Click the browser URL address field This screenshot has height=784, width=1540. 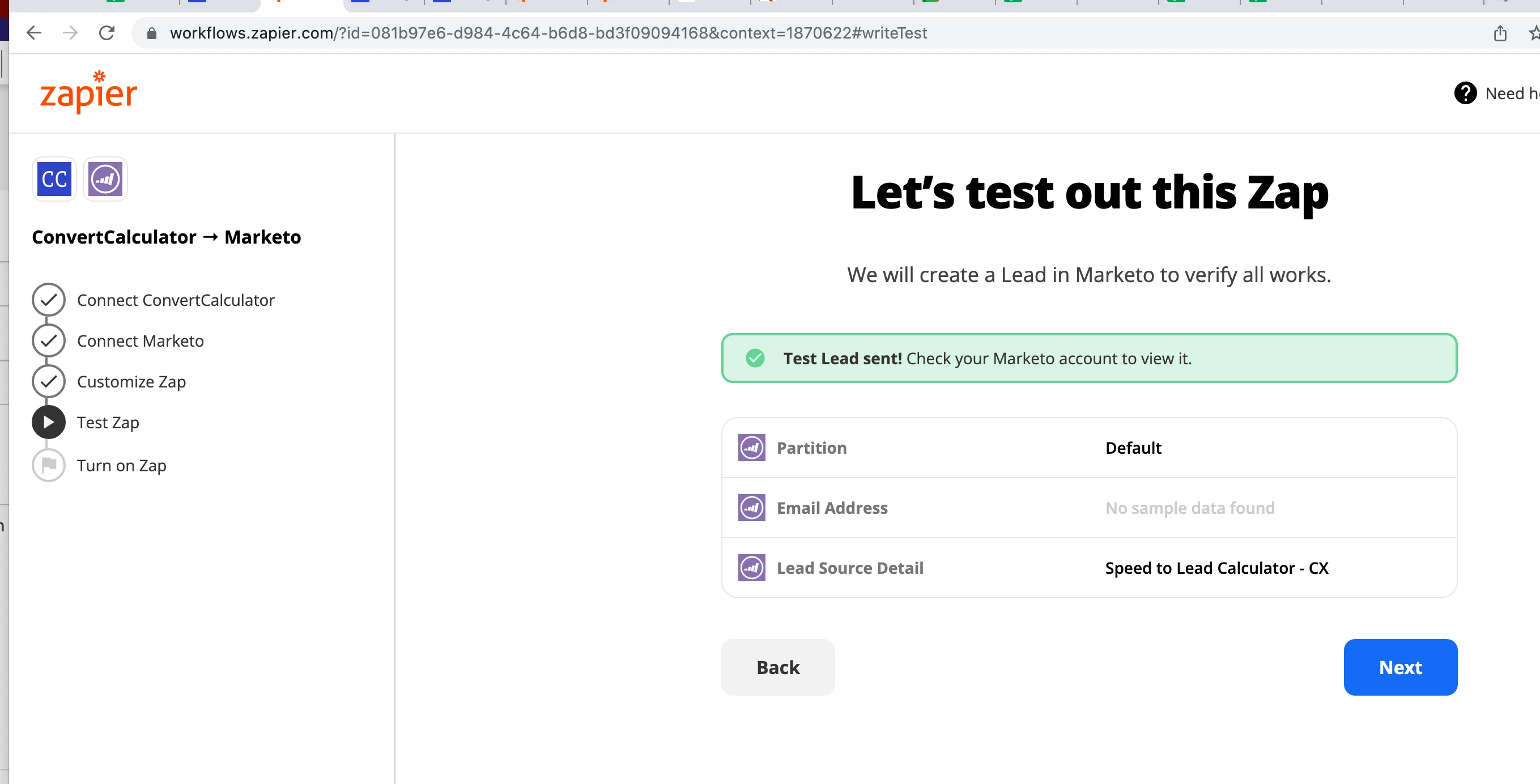547,33
